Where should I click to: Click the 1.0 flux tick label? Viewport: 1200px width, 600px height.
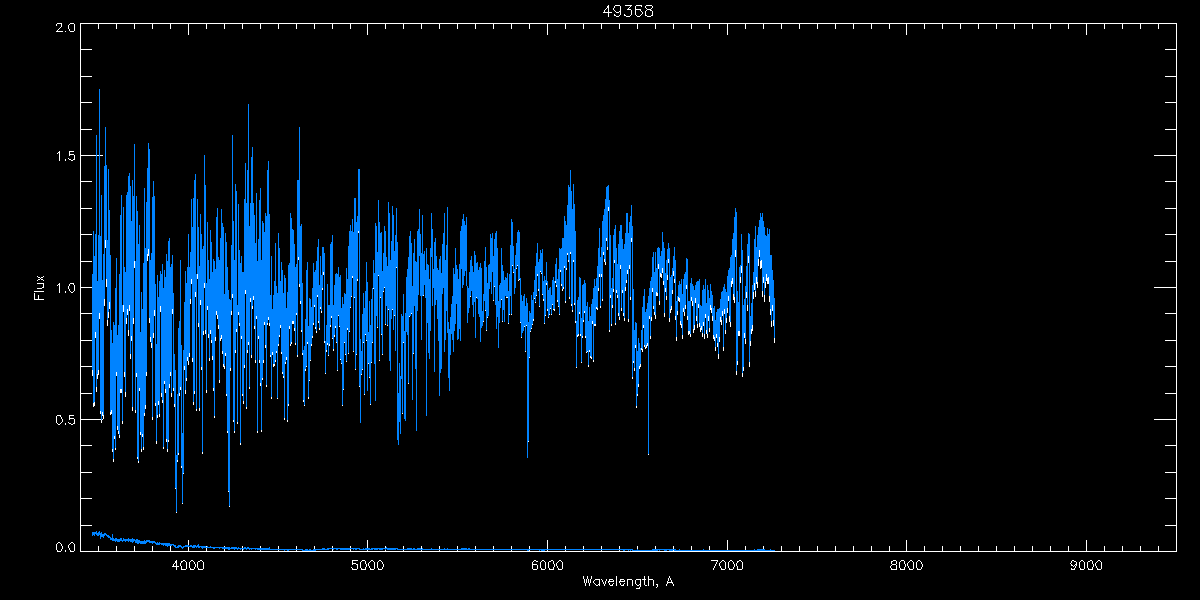[x=65, y=288]
